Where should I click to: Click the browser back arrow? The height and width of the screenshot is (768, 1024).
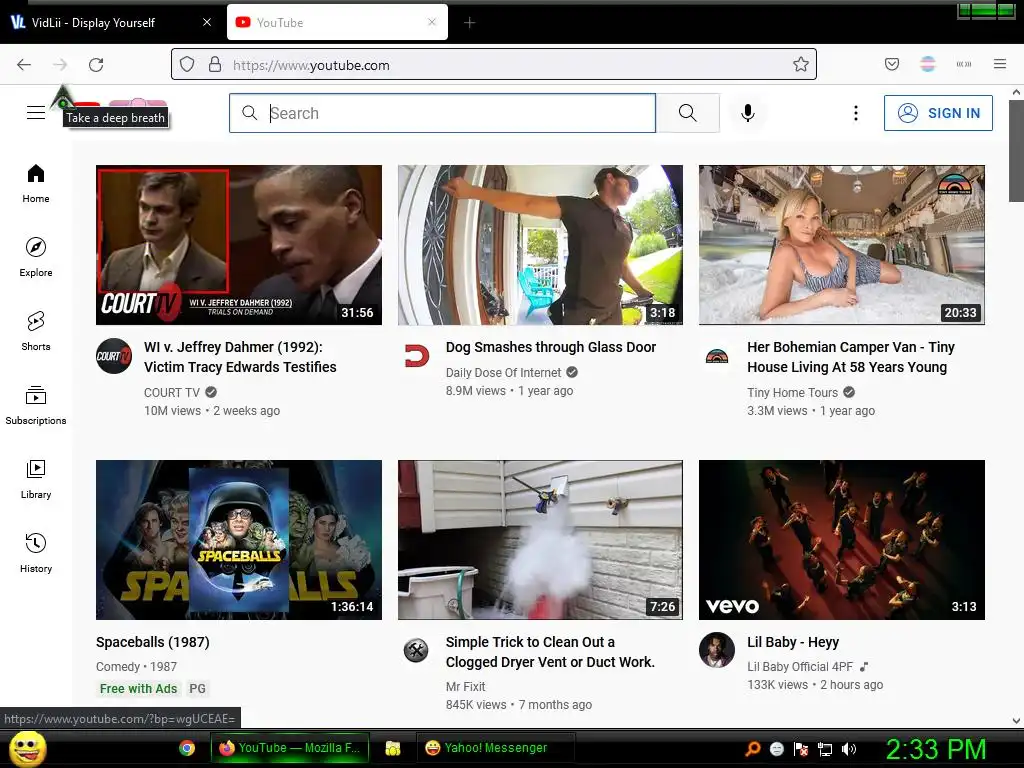coord(24,65)
